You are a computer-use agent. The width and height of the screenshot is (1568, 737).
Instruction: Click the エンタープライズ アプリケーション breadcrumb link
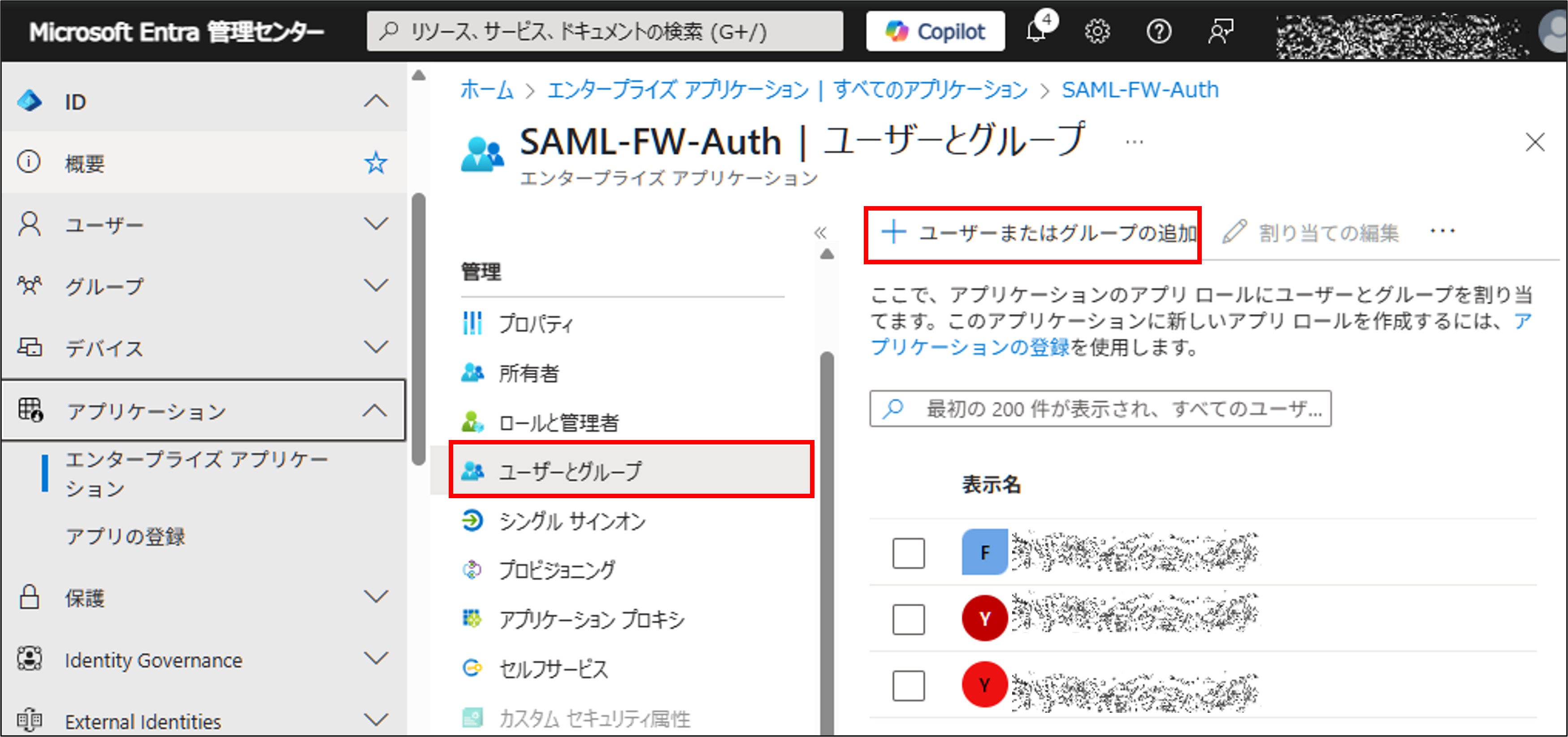click(787, 90)
